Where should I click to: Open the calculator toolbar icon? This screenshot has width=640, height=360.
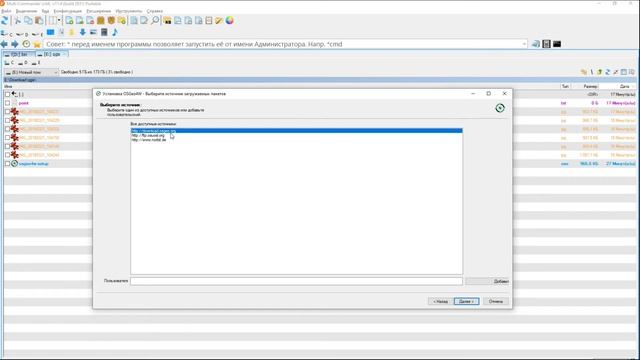pyautogui.click(x=104, y=32)
